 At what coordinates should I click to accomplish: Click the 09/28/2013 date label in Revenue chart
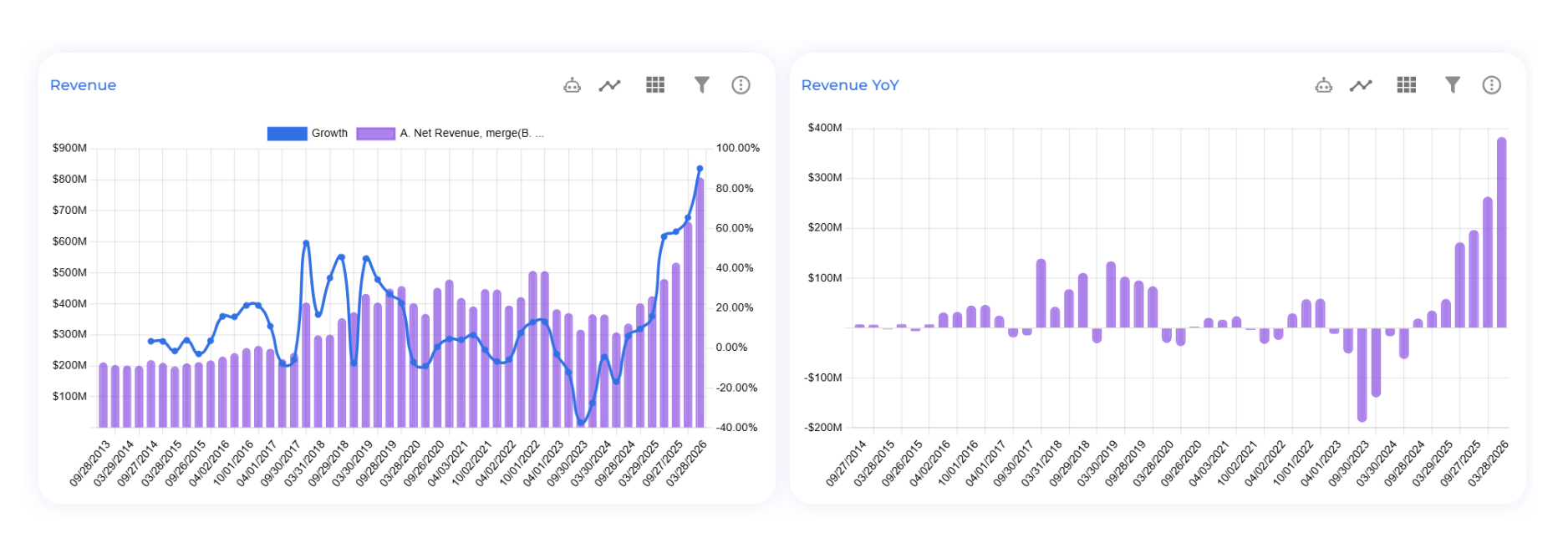(x=89, y=464)
